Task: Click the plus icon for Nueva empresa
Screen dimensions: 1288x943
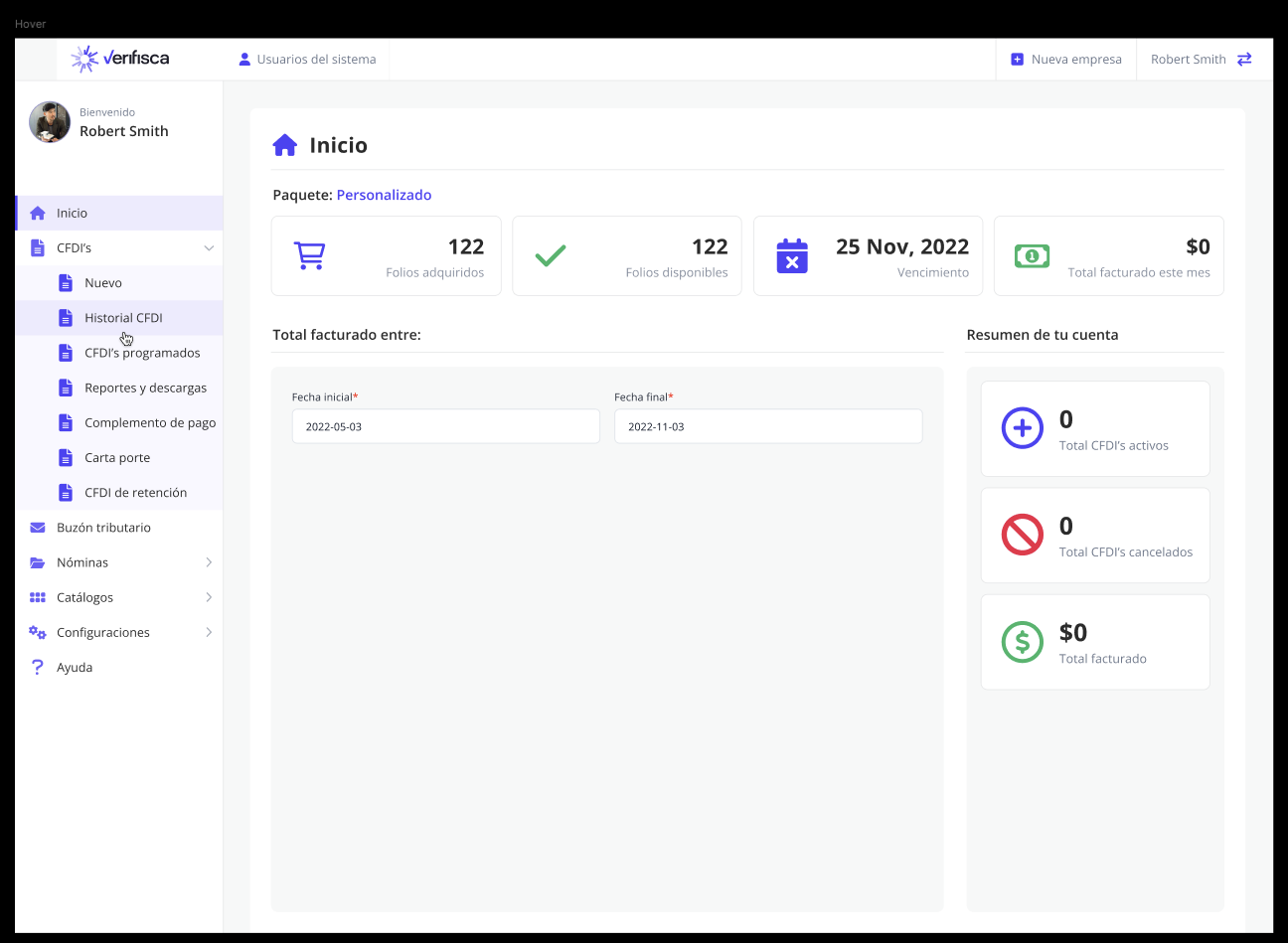Action: pyautogui.click(x=1017, y=60)
